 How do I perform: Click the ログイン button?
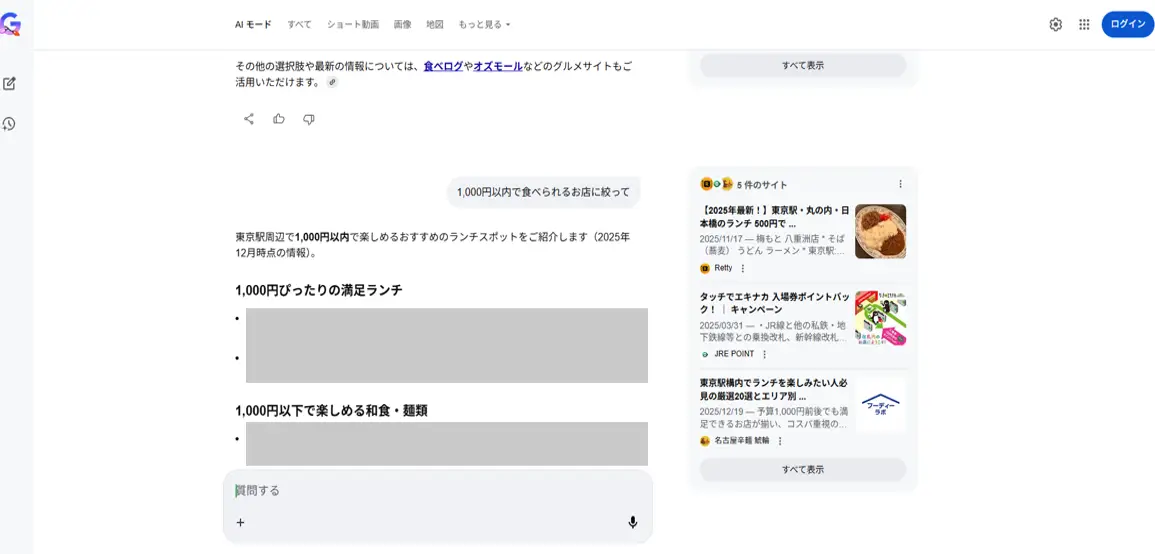pyautogui.click(x=1128, y=24)
